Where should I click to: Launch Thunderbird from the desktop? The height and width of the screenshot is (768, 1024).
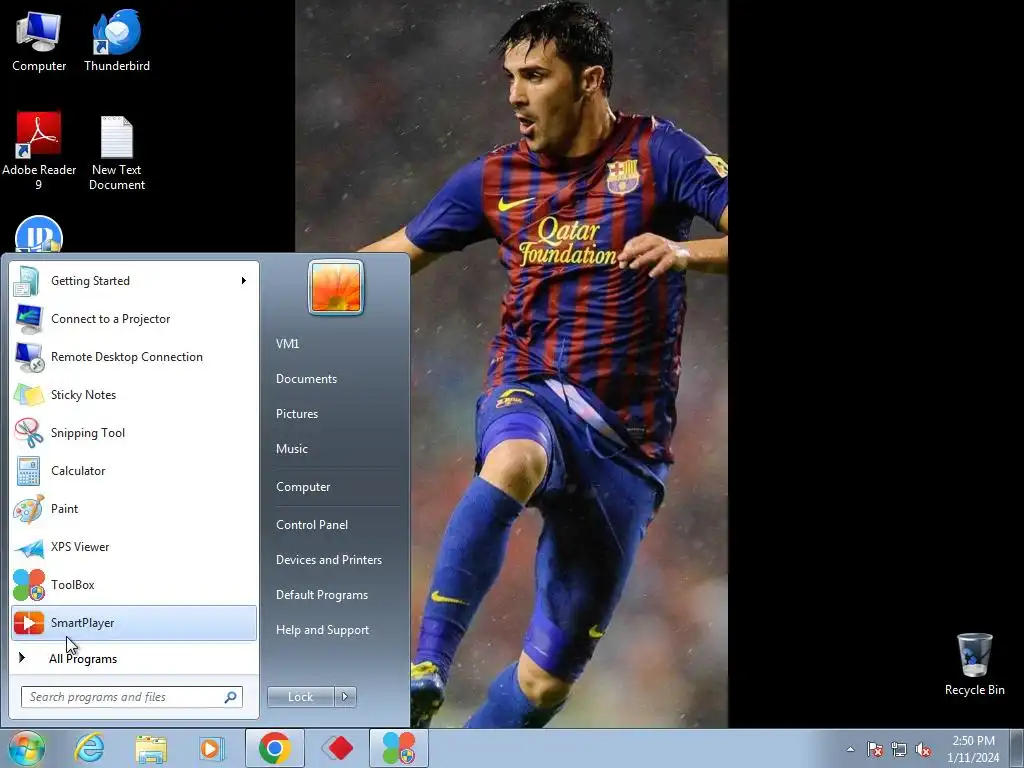[x=117, y=41]
